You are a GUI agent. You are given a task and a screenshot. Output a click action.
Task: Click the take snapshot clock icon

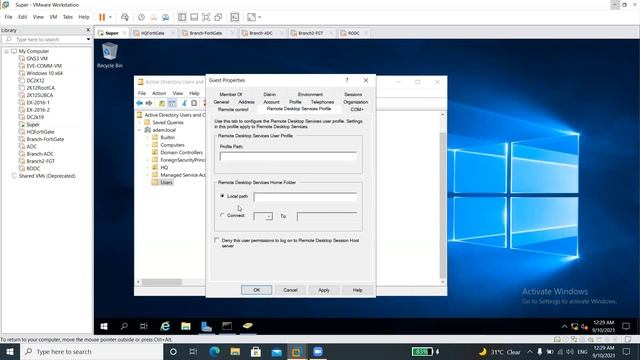[141, 17]
